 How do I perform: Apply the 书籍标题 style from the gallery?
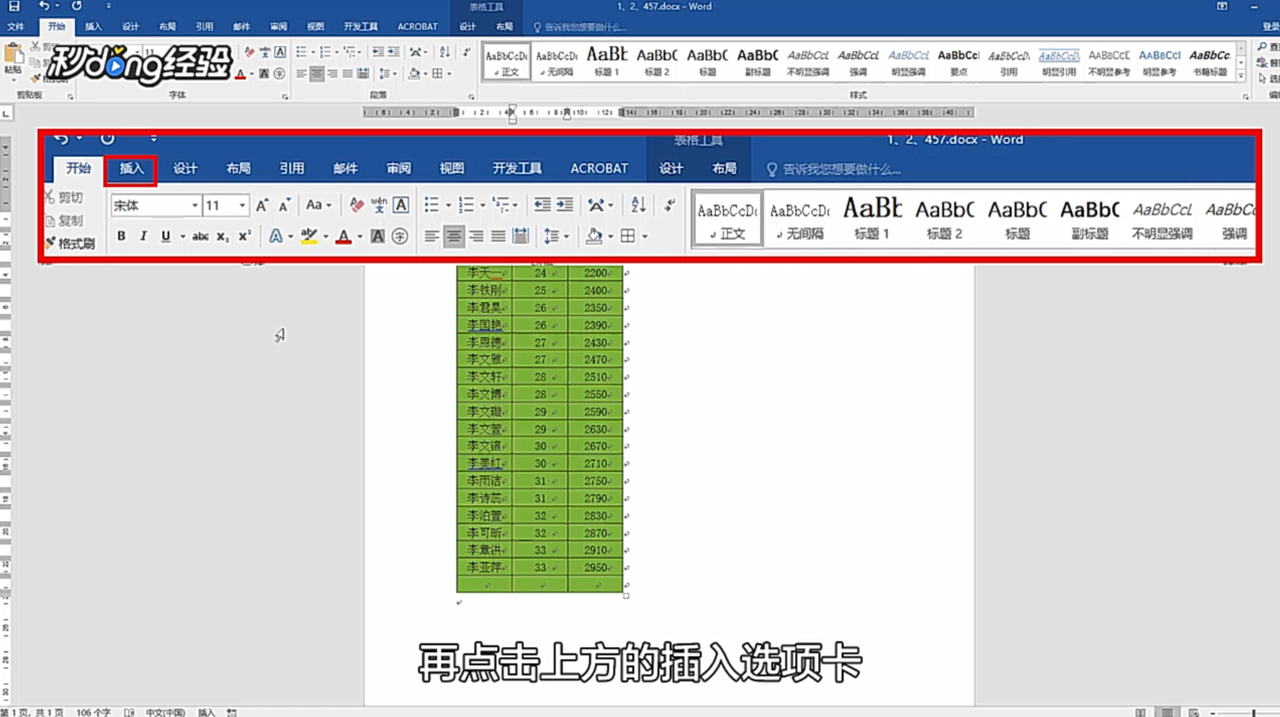point(1211,62)
